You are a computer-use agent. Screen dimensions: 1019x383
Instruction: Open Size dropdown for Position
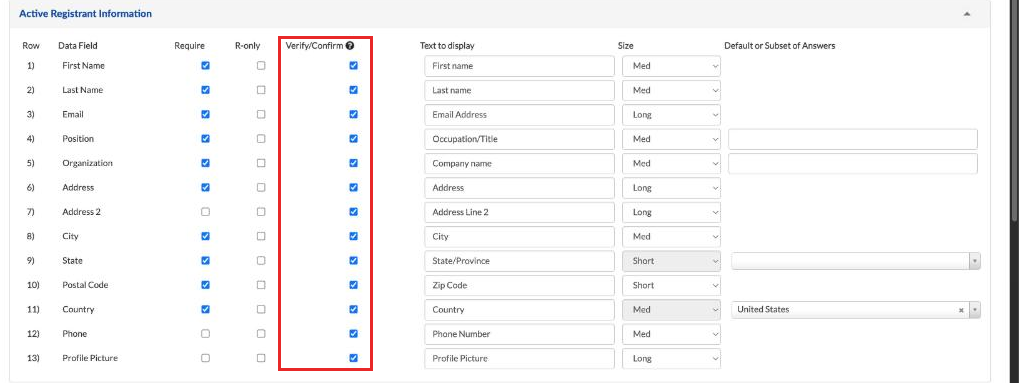[x=671, y=139]
